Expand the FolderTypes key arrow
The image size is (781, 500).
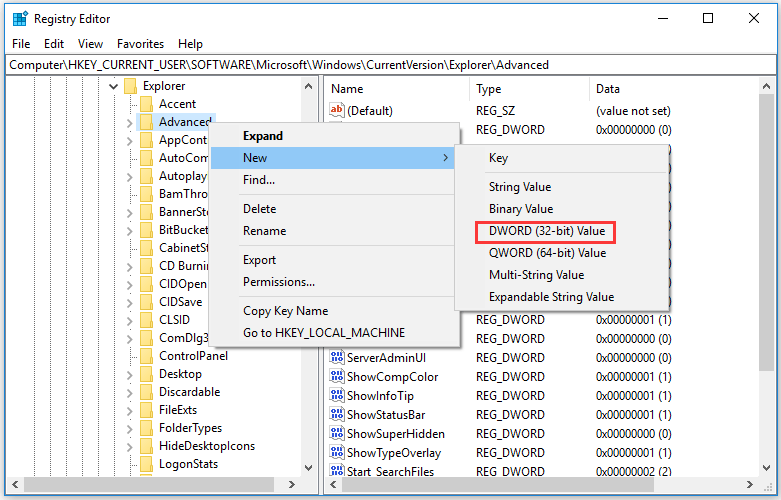(x=130, y=428)
